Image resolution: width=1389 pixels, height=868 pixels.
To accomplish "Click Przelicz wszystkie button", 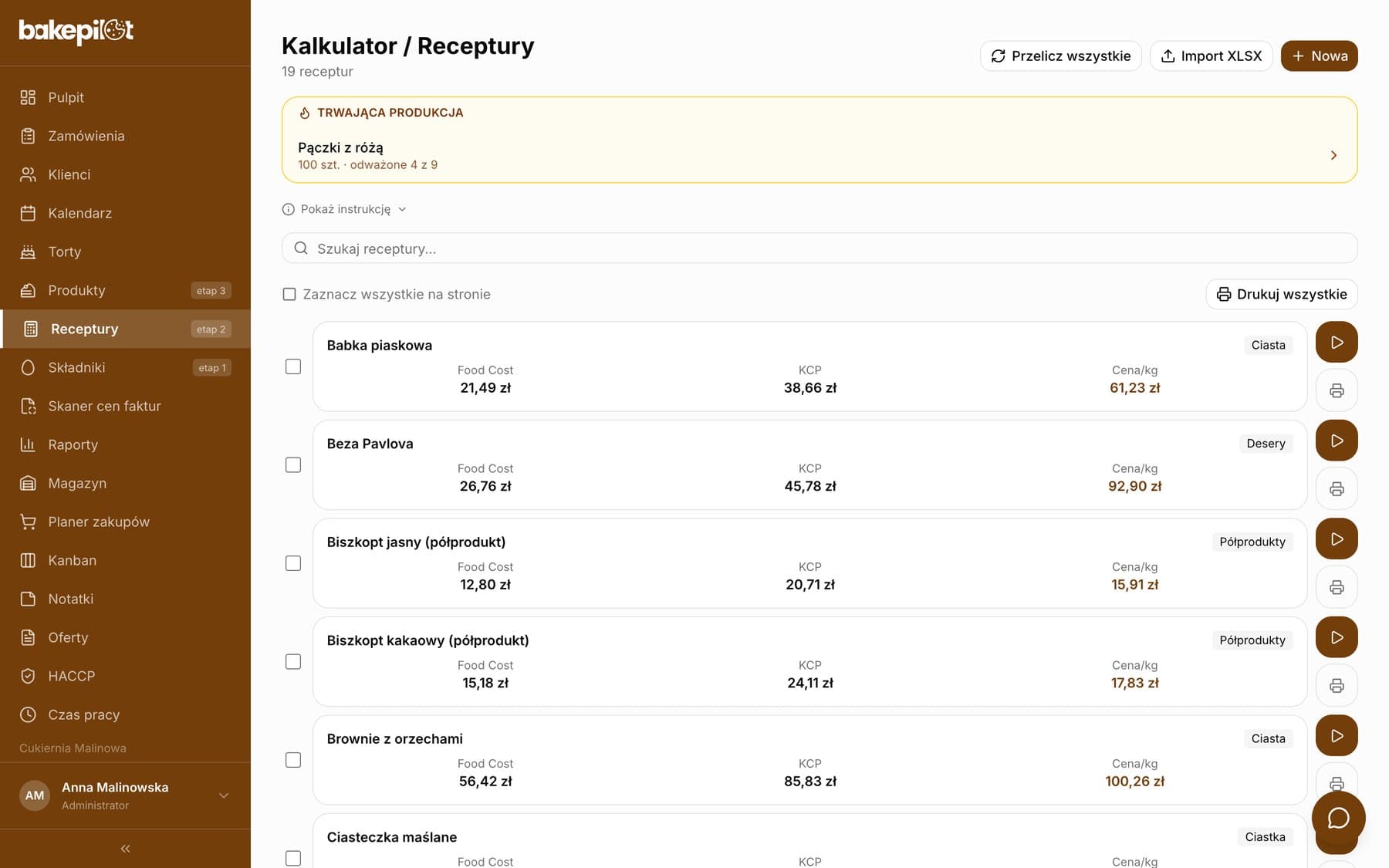I will pos(1060,56).
